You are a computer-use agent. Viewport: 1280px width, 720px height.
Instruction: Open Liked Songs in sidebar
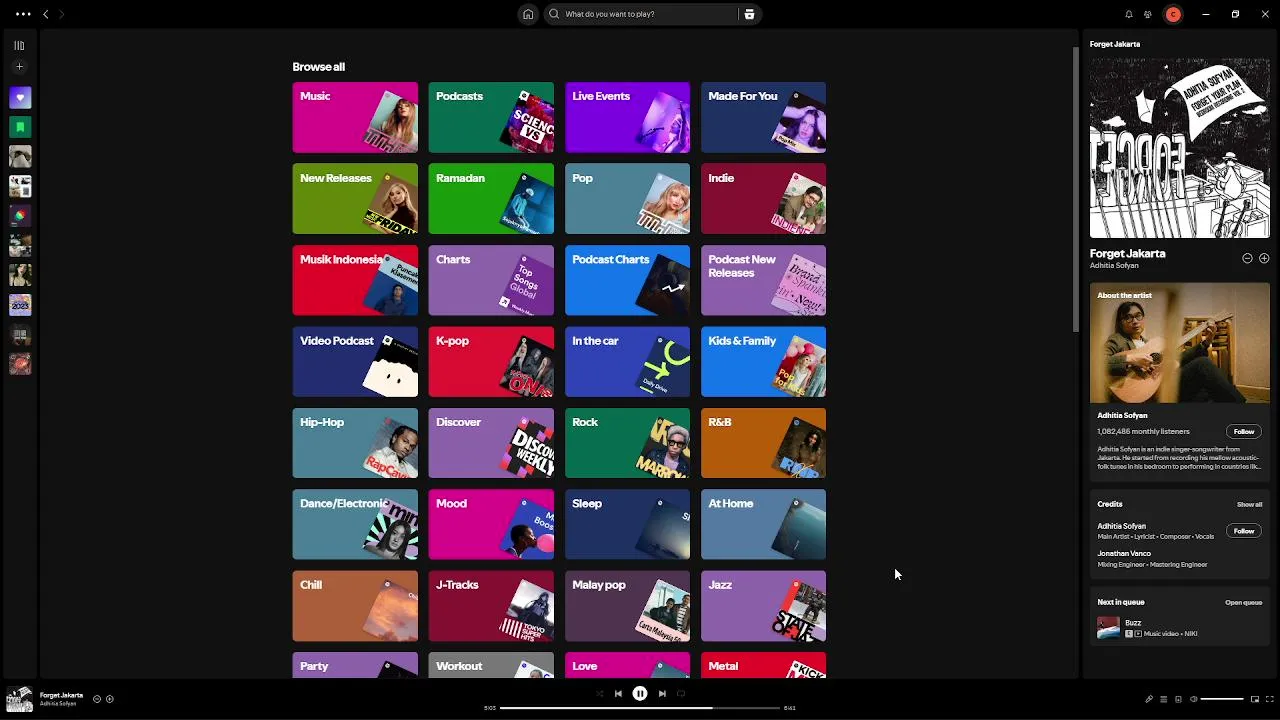pyautogui.click(x=20, y=98)
